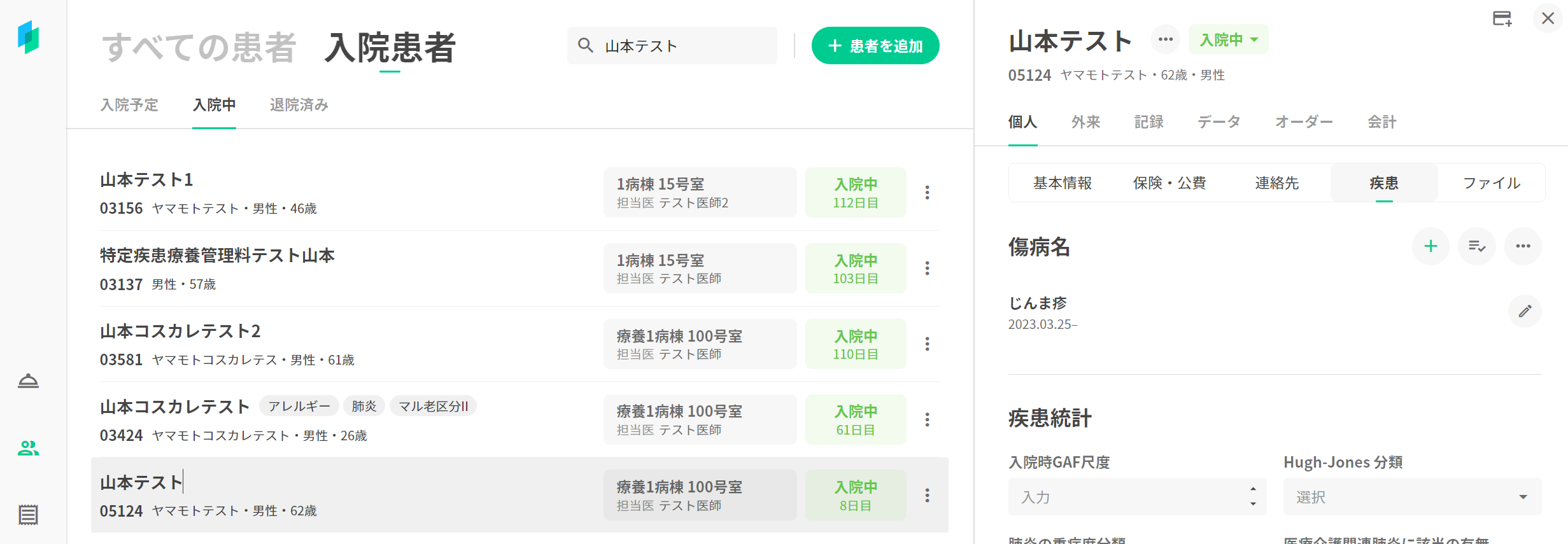Click the patients list sidebar icon

click(28, 449)
